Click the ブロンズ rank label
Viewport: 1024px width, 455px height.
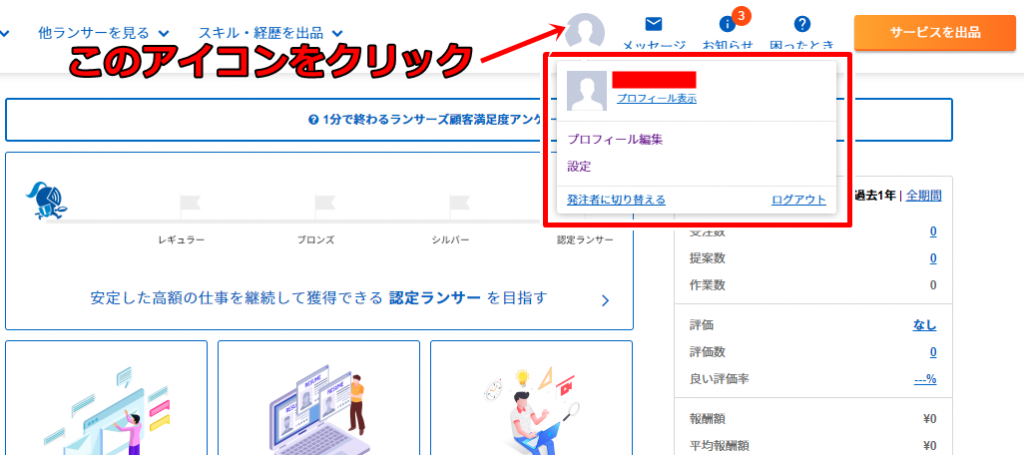pos(315,240)
